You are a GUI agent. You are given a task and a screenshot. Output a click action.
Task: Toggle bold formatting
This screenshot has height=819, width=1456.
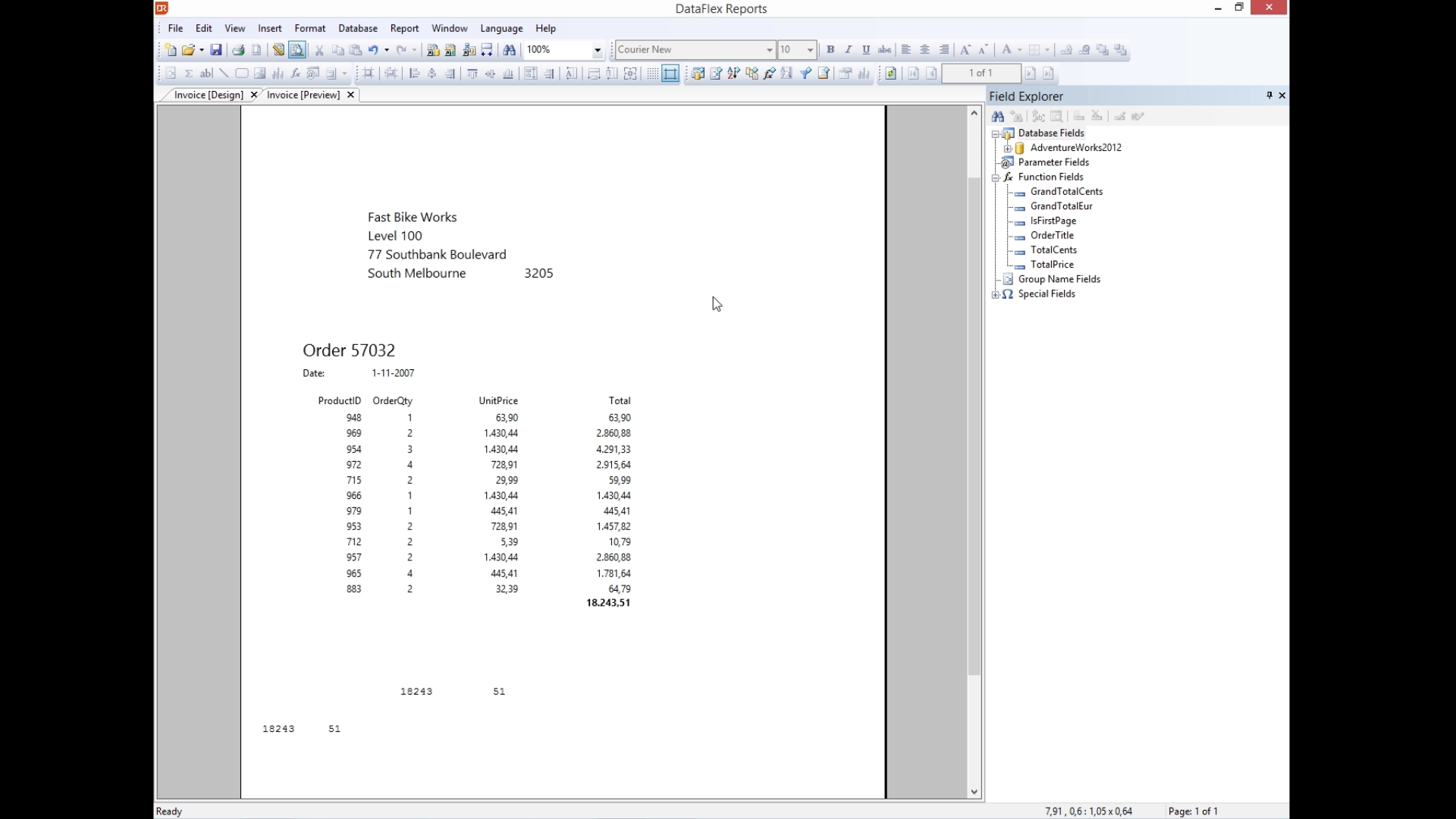830,50
